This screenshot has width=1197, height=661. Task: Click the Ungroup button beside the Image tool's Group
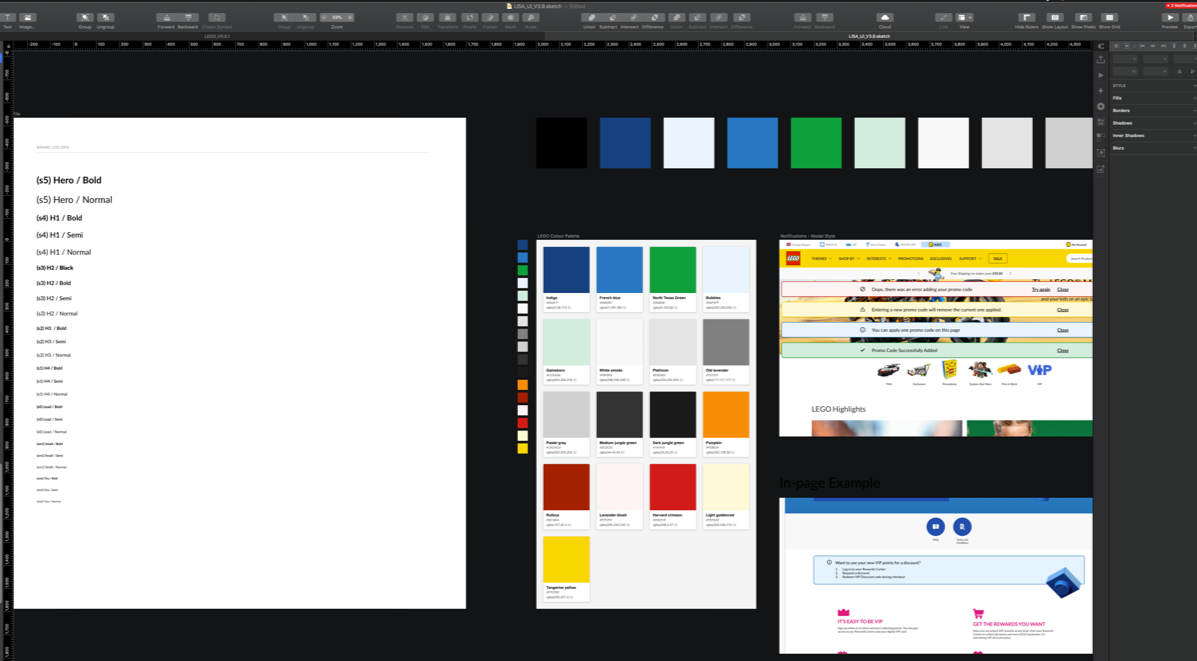click(x=105, y=18)
